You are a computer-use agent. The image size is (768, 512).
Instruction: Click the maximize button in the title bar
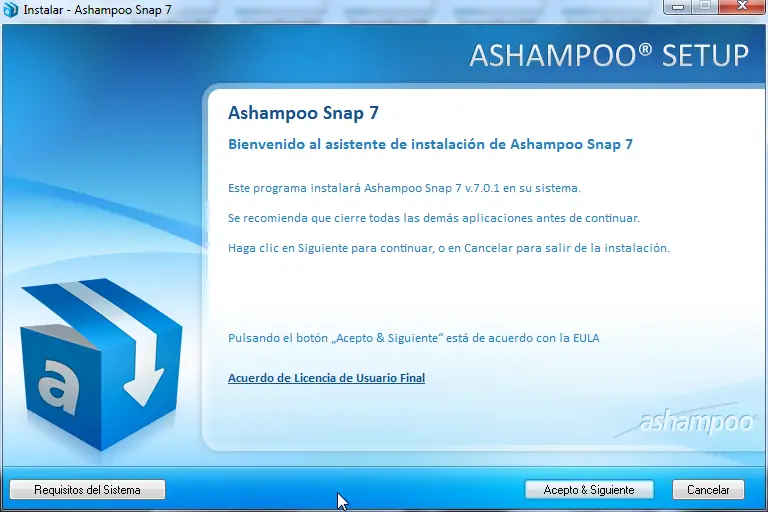click(x=705, y=6)
